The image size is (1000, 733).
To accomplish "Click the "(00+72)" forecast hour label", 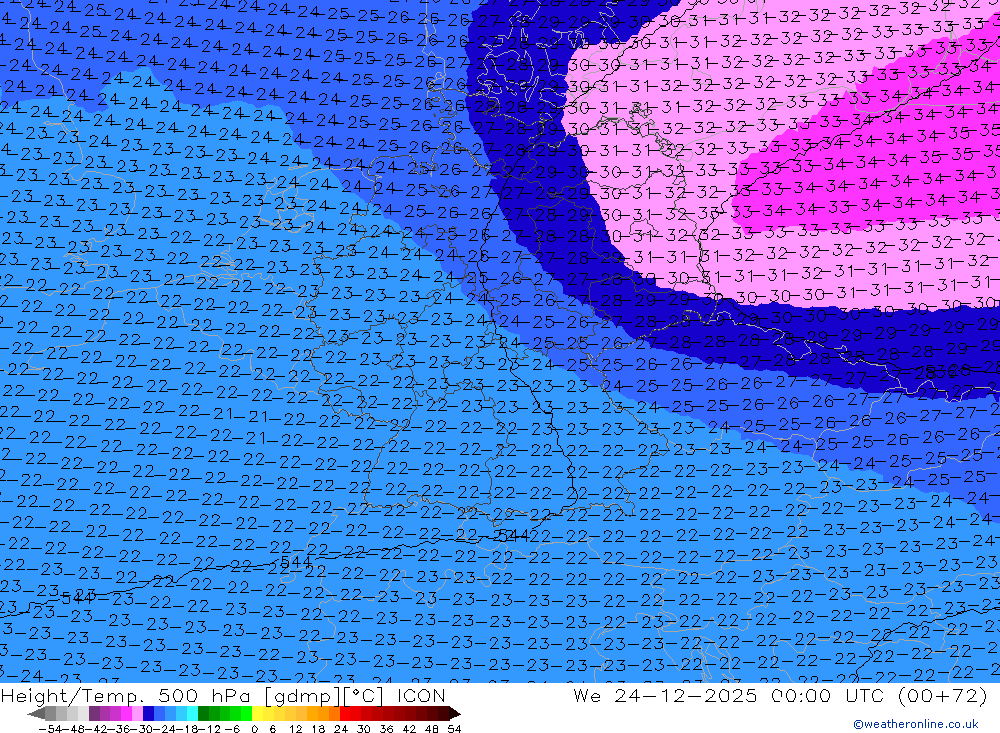I will tap(942, 695).
